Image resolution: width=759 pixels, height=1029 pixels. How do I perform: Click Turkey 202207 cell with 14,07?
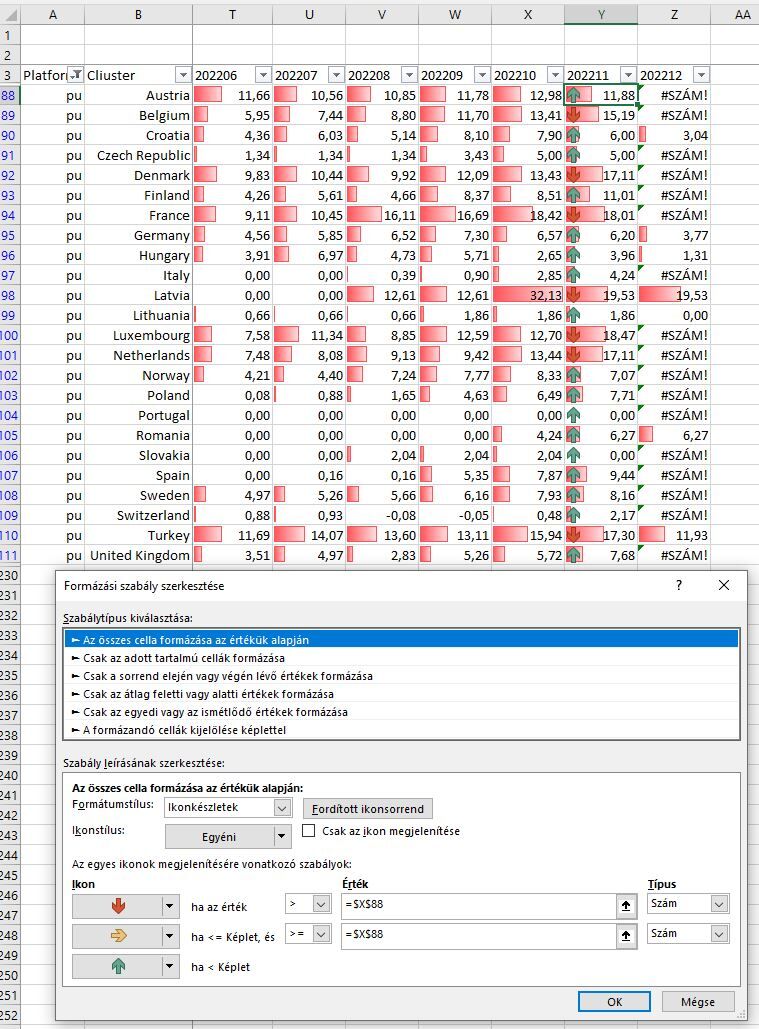[x=309, y=536]
